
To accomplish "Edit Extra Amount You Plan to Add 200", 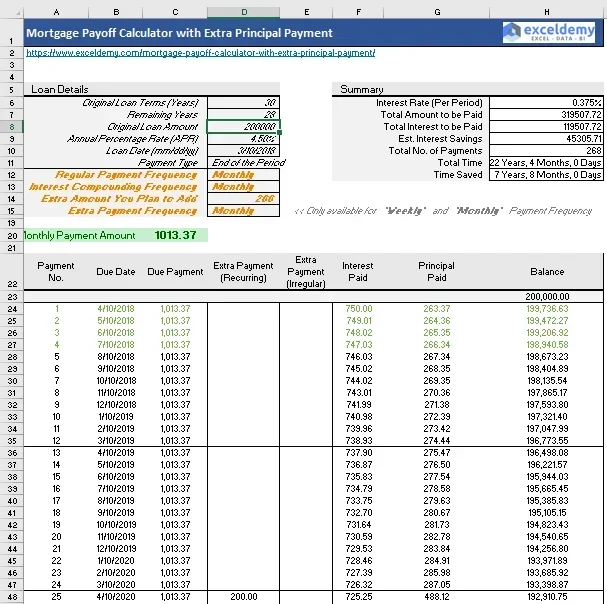I will tap(243, 199).
